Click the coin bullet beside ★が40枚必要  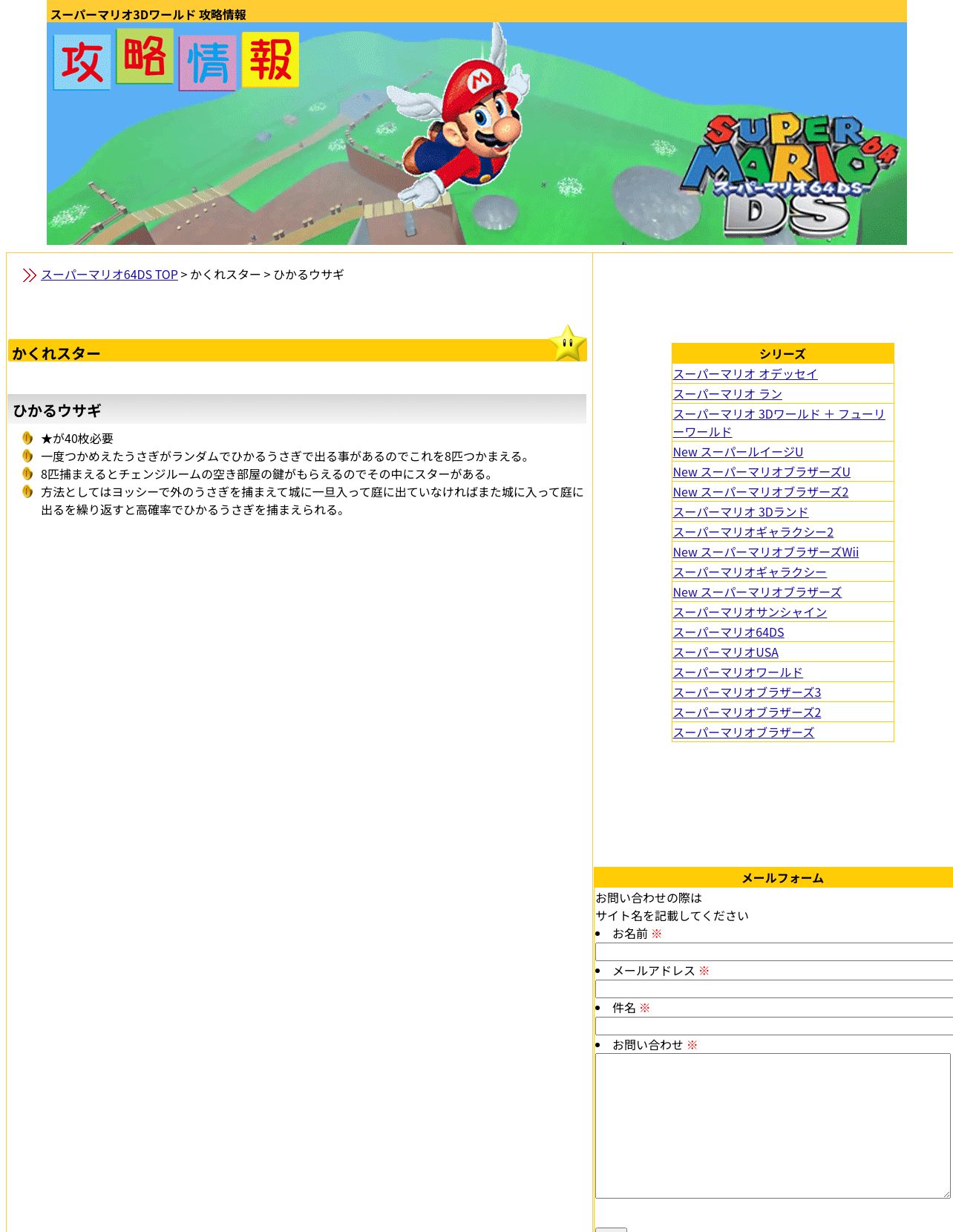(x=27, y=438)
